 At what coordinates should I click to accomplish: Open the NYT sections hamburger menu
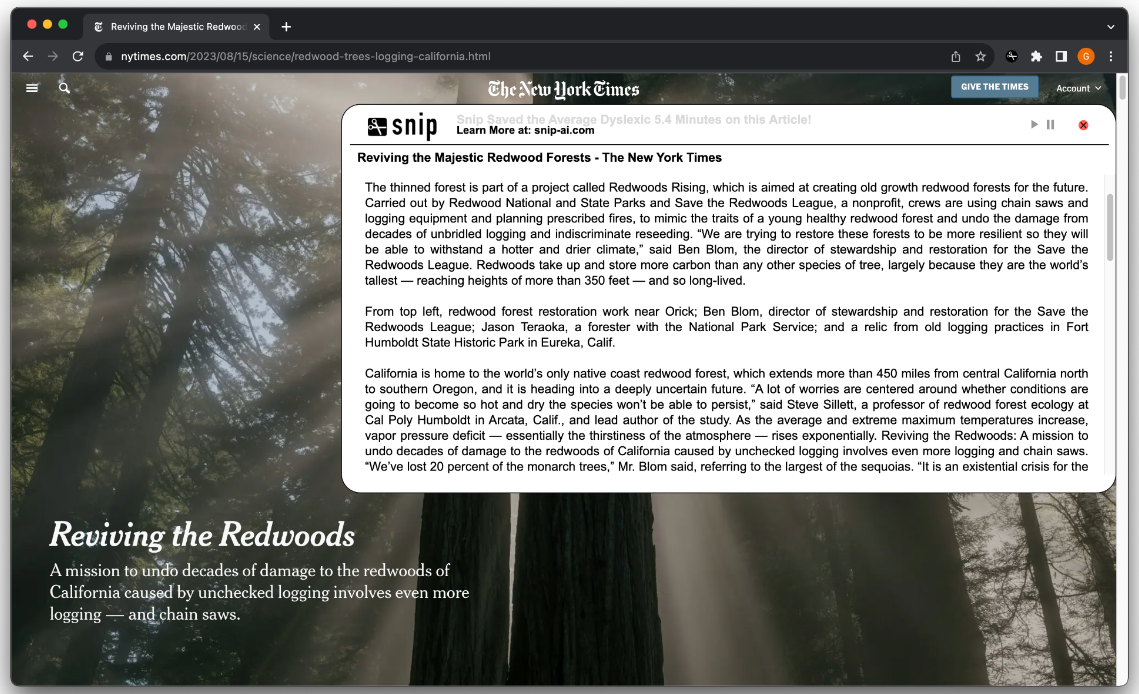coord(32,88)
